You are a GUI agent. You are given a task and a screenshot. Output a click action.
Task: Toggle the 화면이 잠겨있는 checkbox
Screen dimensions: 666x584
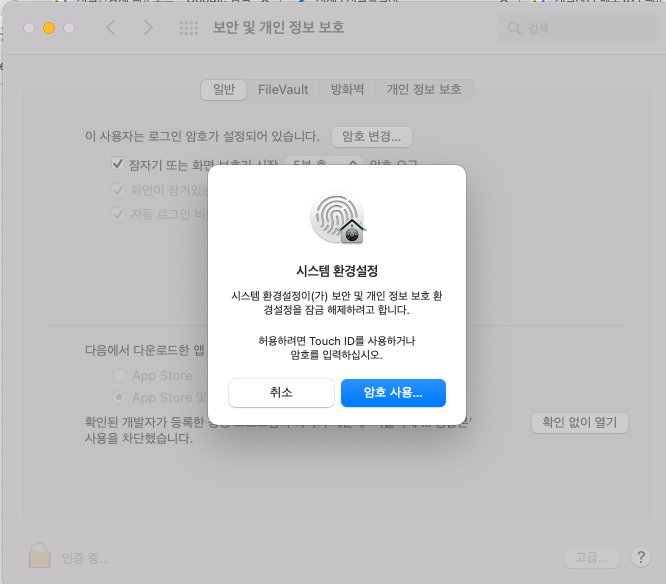(x=118, y=189)
